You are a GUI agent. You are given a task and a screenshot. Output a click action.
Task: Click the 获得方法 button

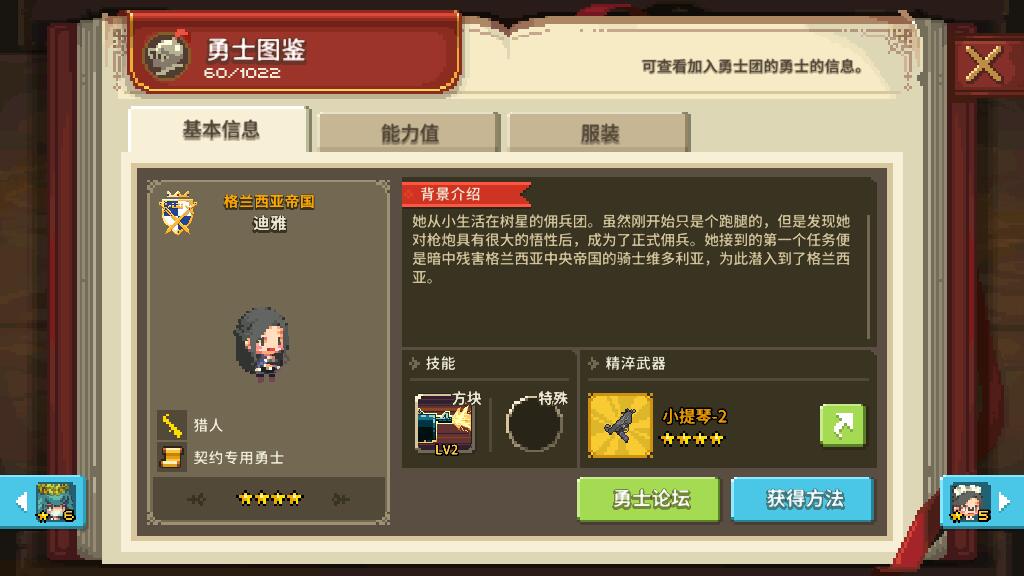(x=803, y=500)
